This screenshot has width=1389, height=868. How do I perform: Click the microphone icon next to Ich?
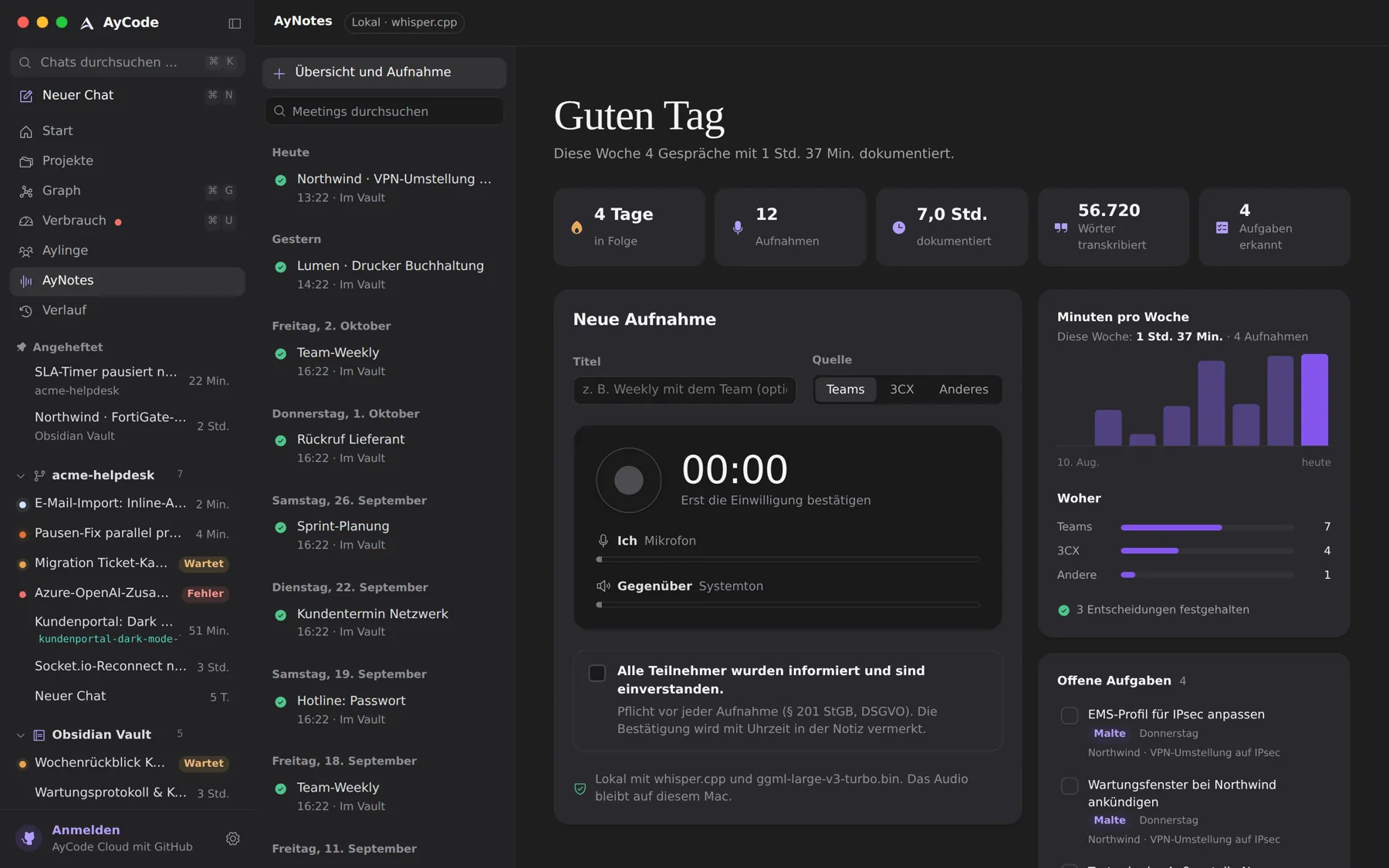pyautogui.click(x=603, y=541)
